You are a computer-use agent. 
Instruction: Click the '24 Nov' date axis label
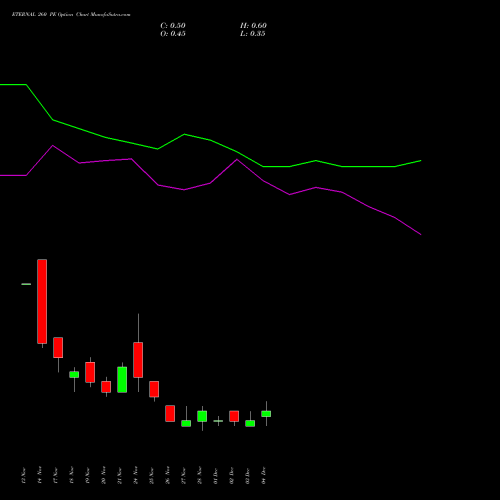point(136,475)
